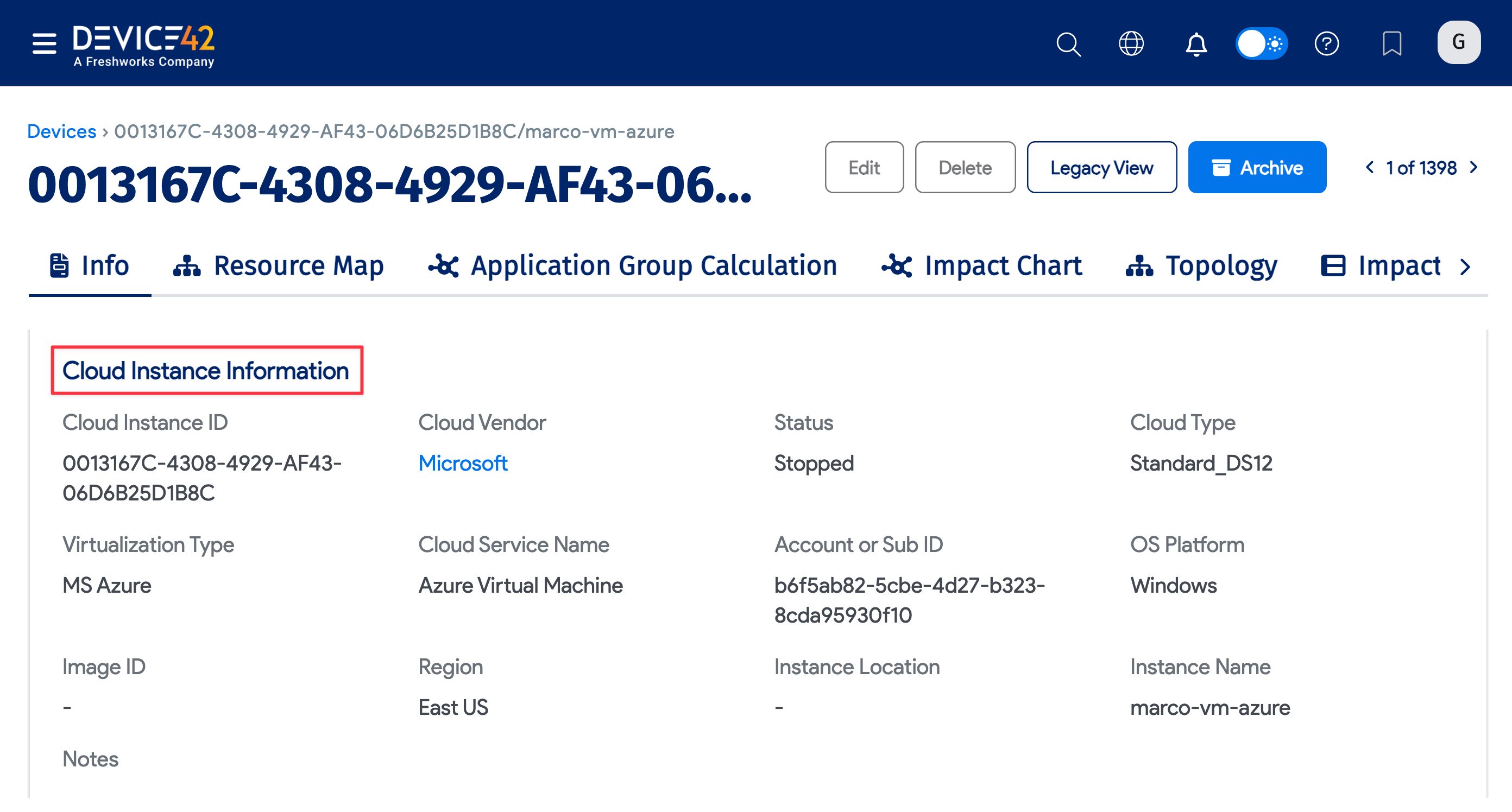Click the Topology hierarchy icon
This screenshot has height=812, width=1512.
1139,265
